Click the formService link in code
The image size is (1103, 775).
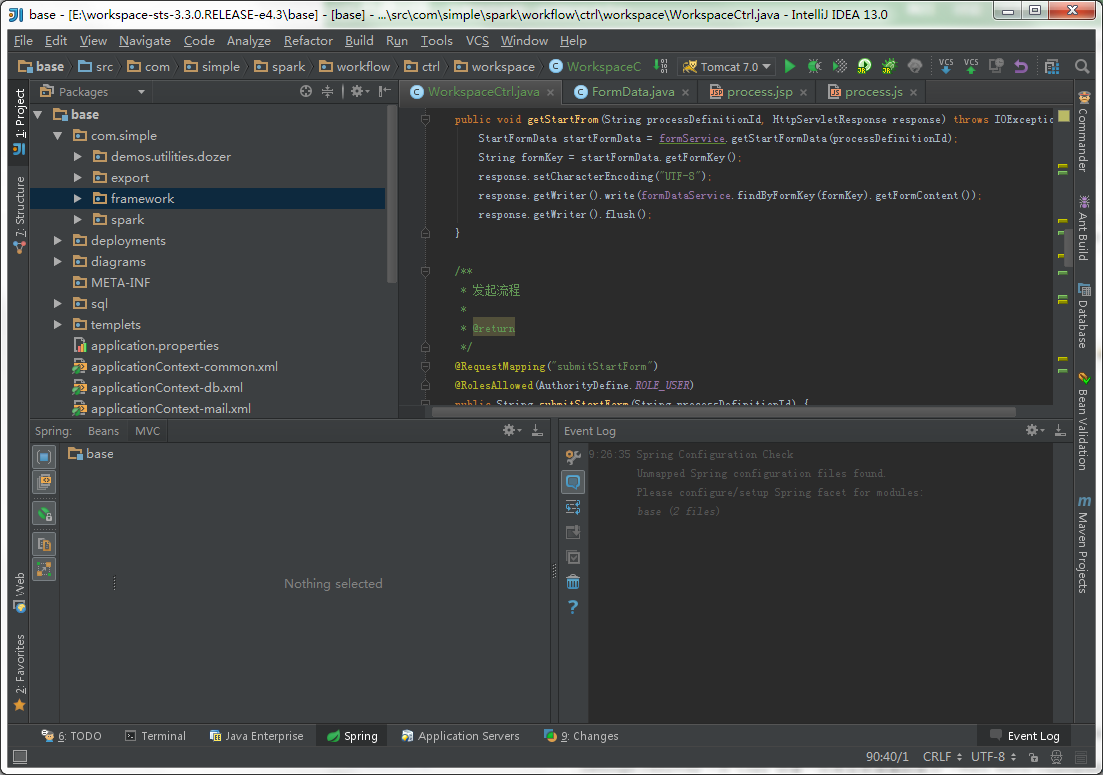point(691,138)
